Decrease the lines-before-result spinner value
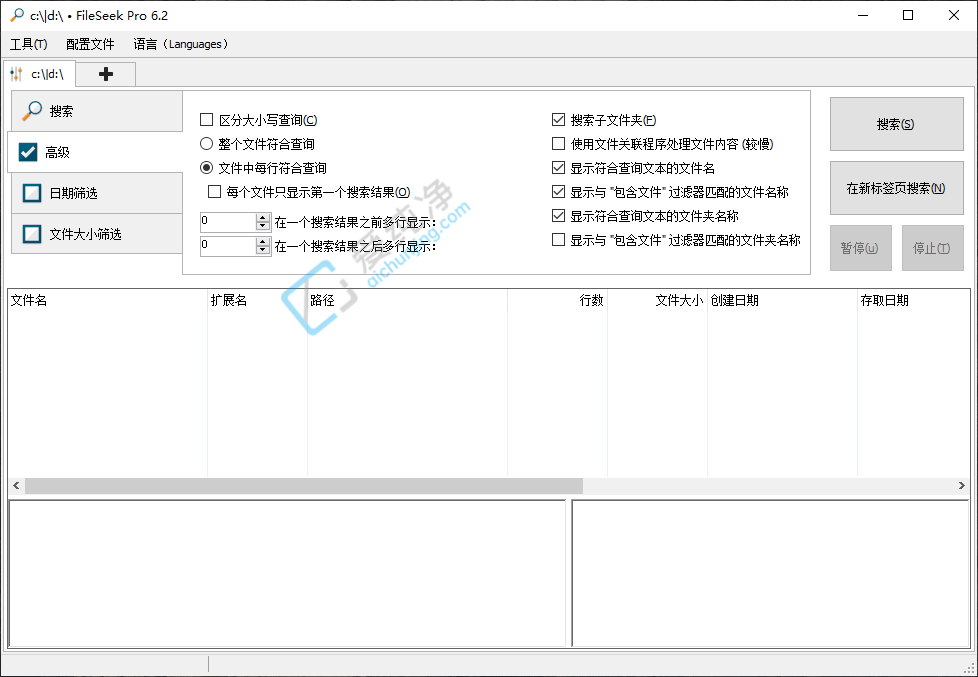This screenshot has width=978, height=677. point(263,226)
